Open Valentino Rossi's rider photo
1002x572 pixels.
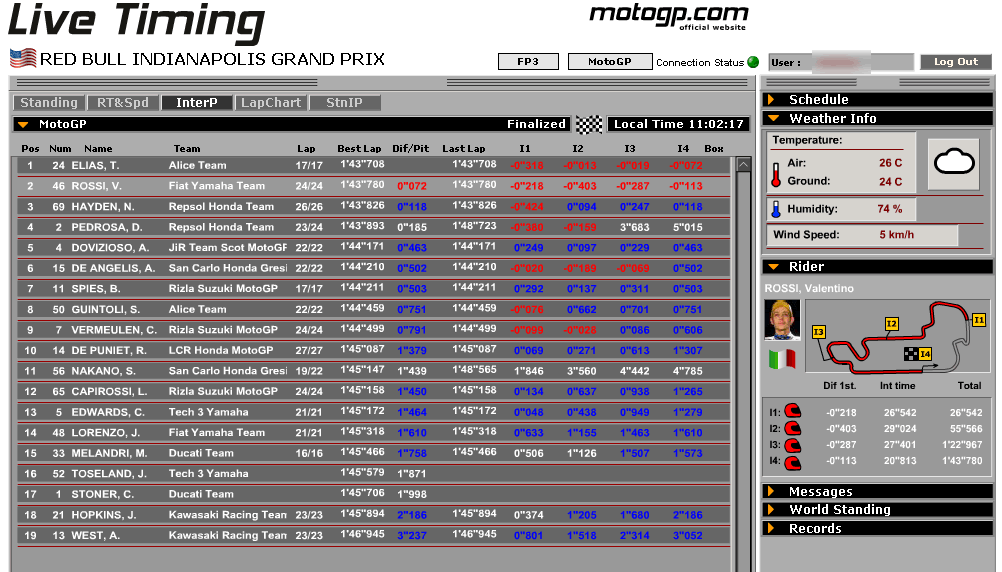point(782,320)
